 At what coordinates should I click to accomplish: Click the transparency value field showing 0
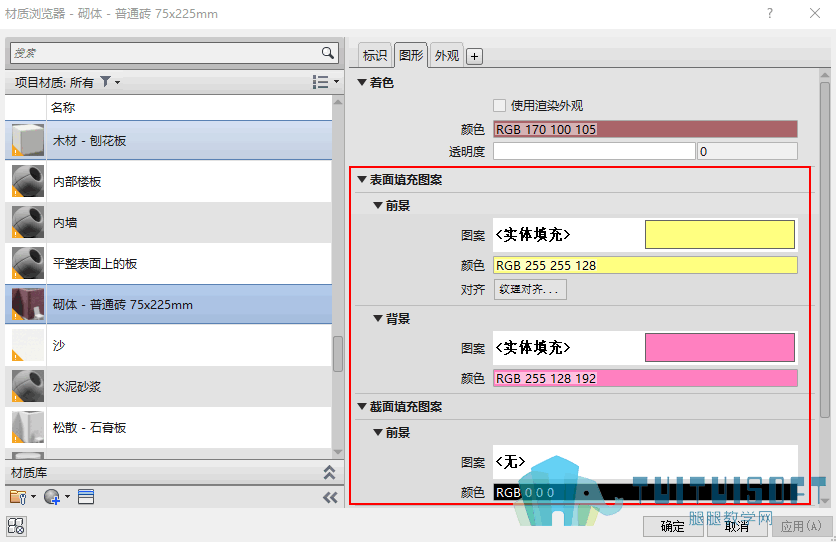click(x=747, y=151)
